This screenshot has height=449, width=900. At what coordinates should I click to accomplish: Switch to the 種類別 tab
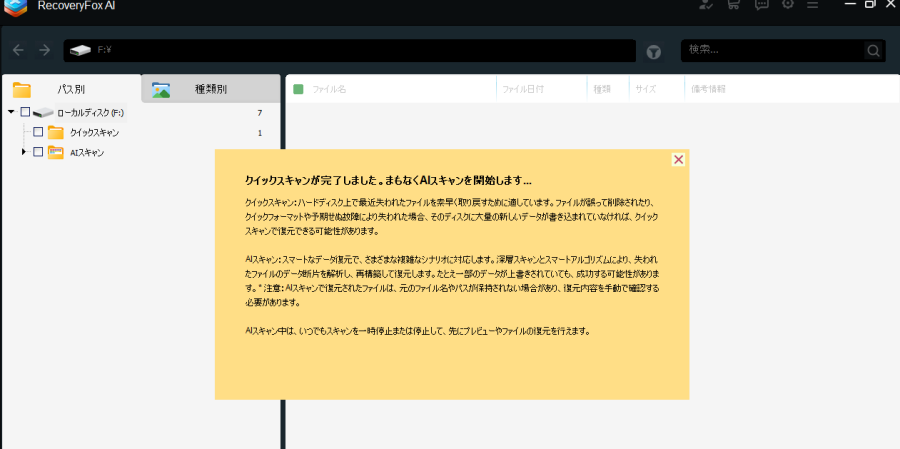(211, 89)
